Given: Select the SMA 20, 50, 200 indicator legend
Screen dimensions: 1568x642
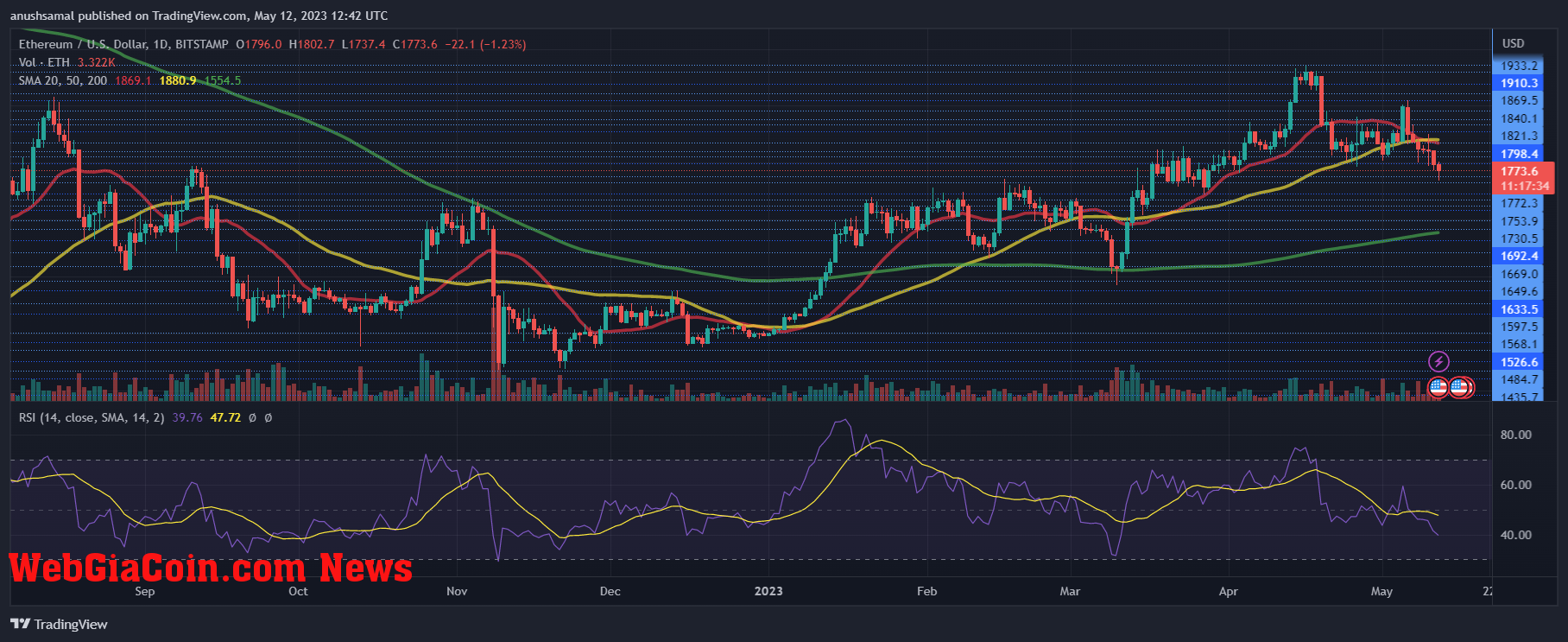Looking at the screenshot, I should click(63, 80).
